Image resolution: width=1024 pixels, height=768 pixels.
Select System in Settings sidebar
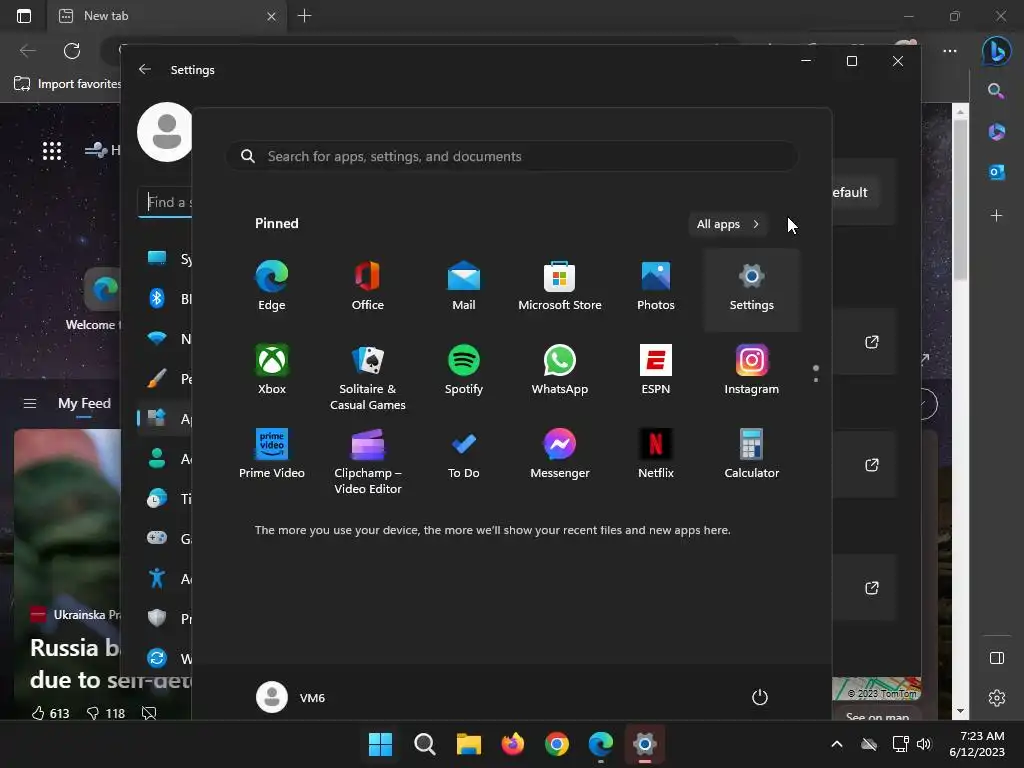165,259
